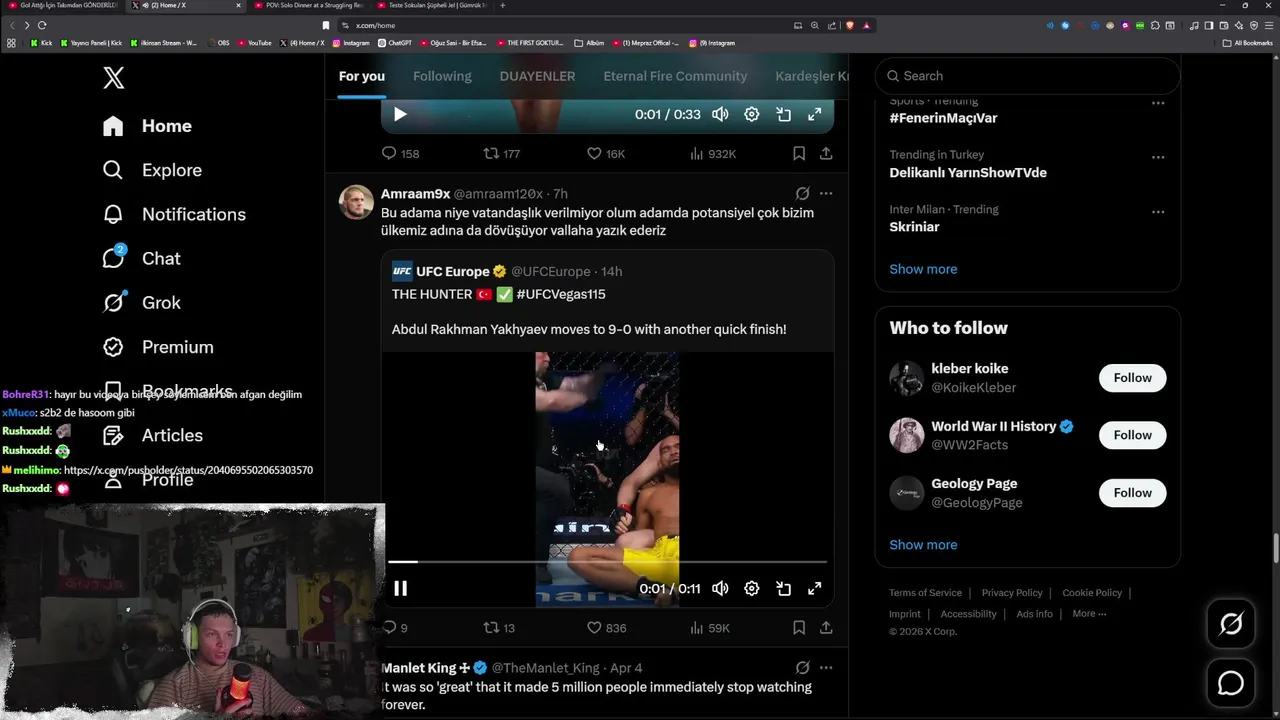
Task: Toggle picture-in-picture on the UFC video
Action: pyautogui.click(x=784, y=588)
